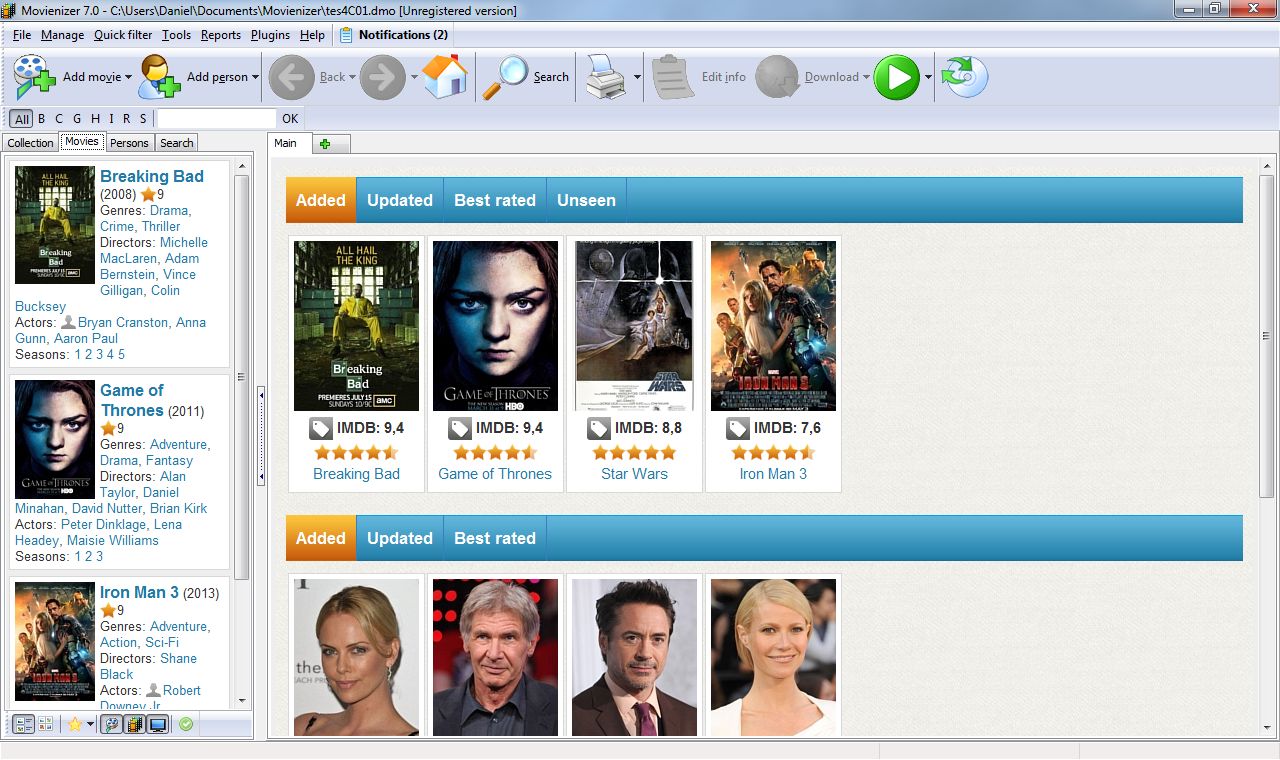
Task: Collapse the left panel splitter handle
Action: pyautogui.click(x=261, y=436)
